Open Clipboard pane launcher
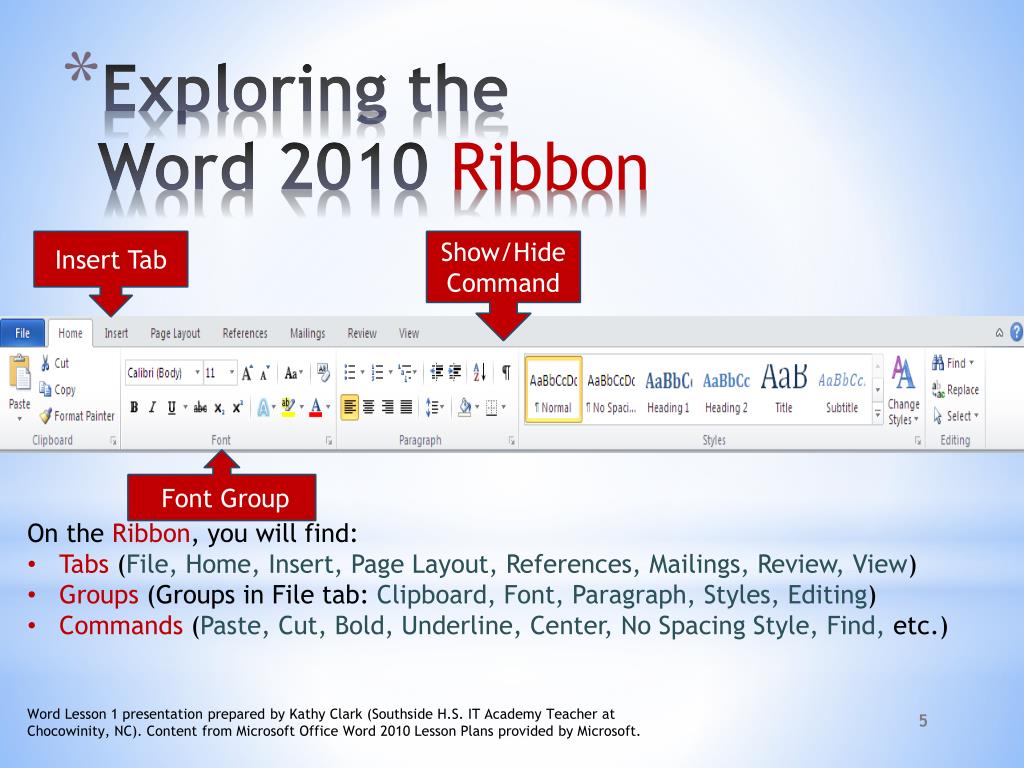 tap(114, 441)
